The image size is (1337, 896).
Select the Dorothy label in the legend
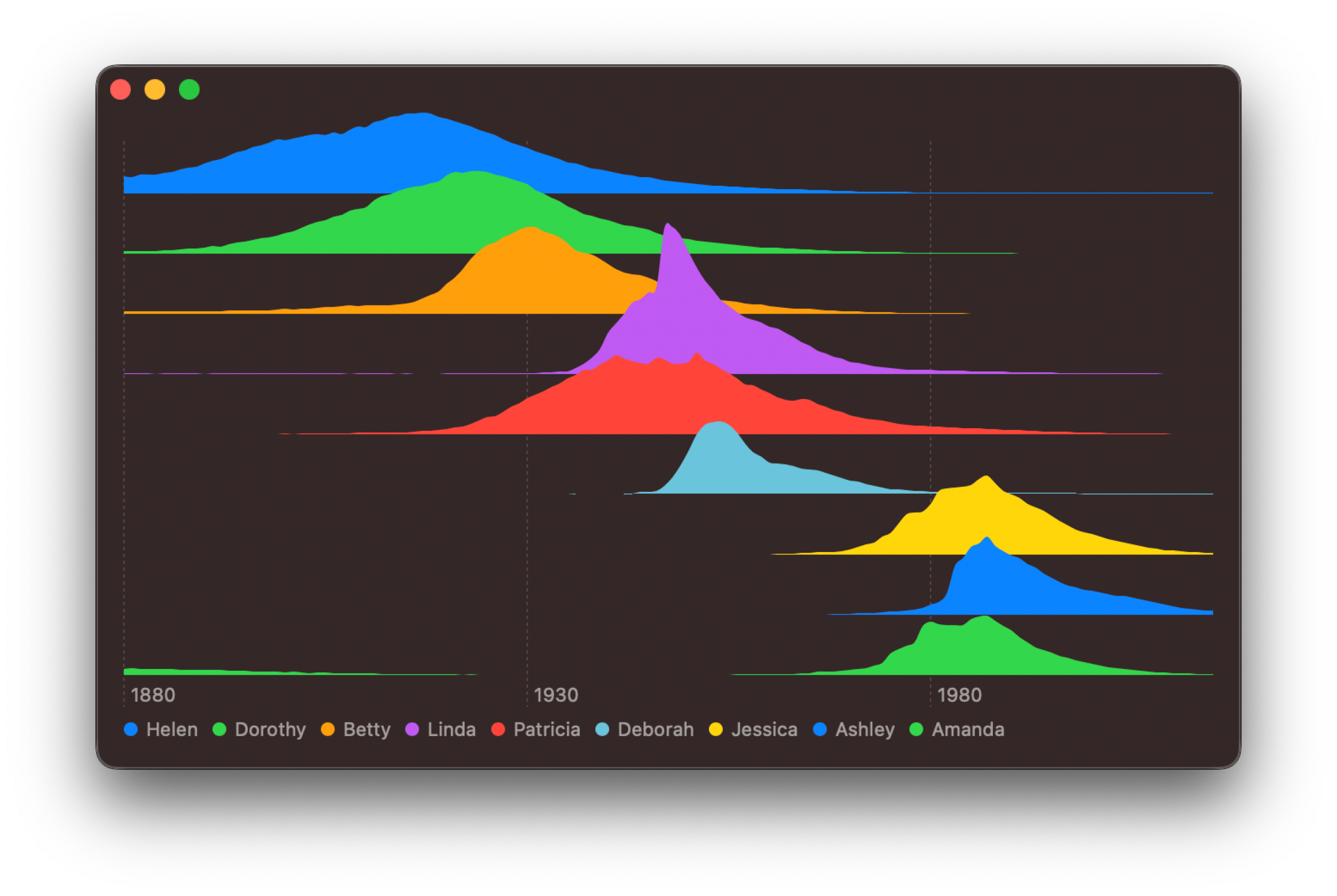[270, 729]
